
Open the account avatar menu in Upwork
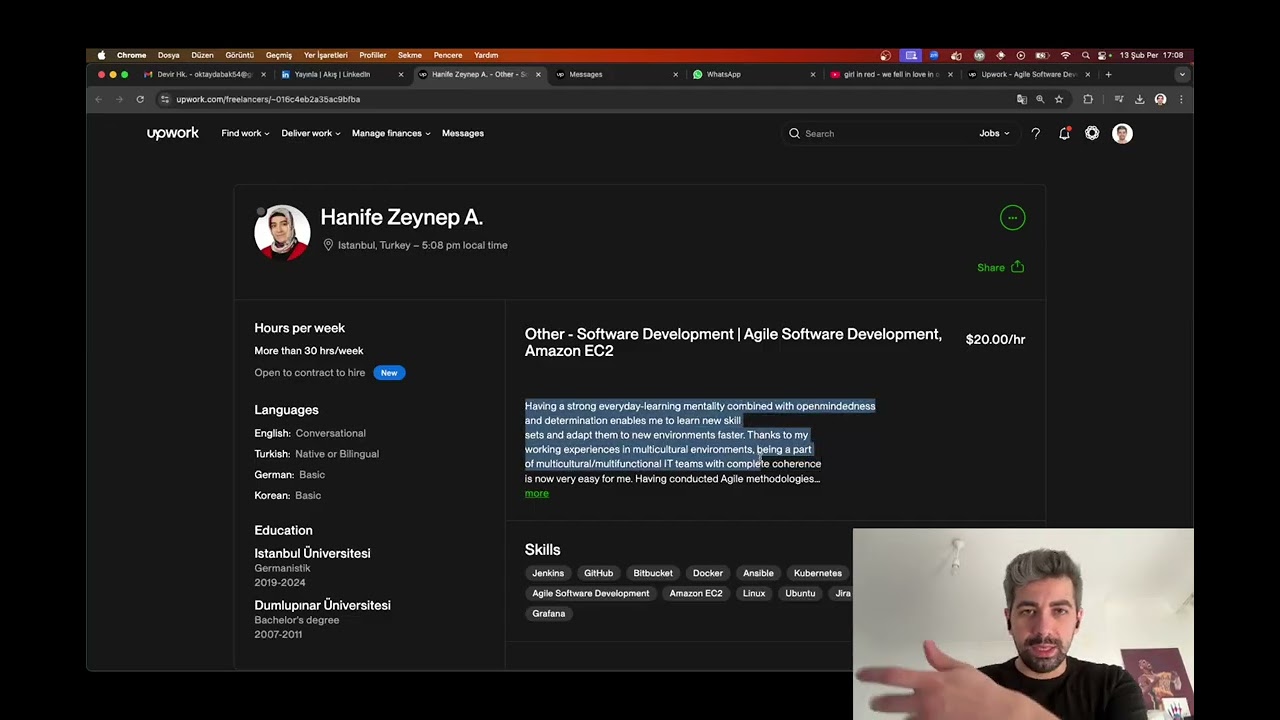point(1122,133)
